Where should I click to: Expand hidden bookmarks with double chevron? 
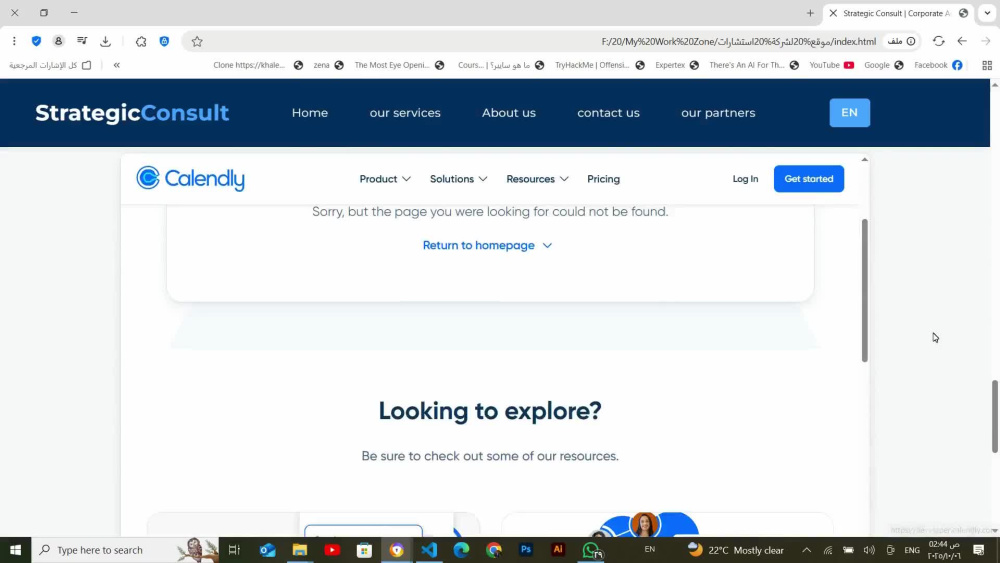click(117, 65)
